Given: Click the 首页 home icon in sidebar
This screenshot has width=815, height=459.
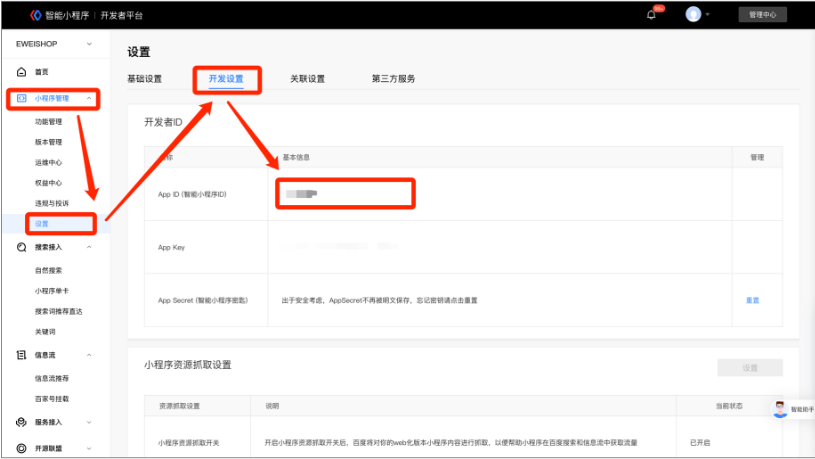Looking at the screenshot, I should tap(21, 72).
